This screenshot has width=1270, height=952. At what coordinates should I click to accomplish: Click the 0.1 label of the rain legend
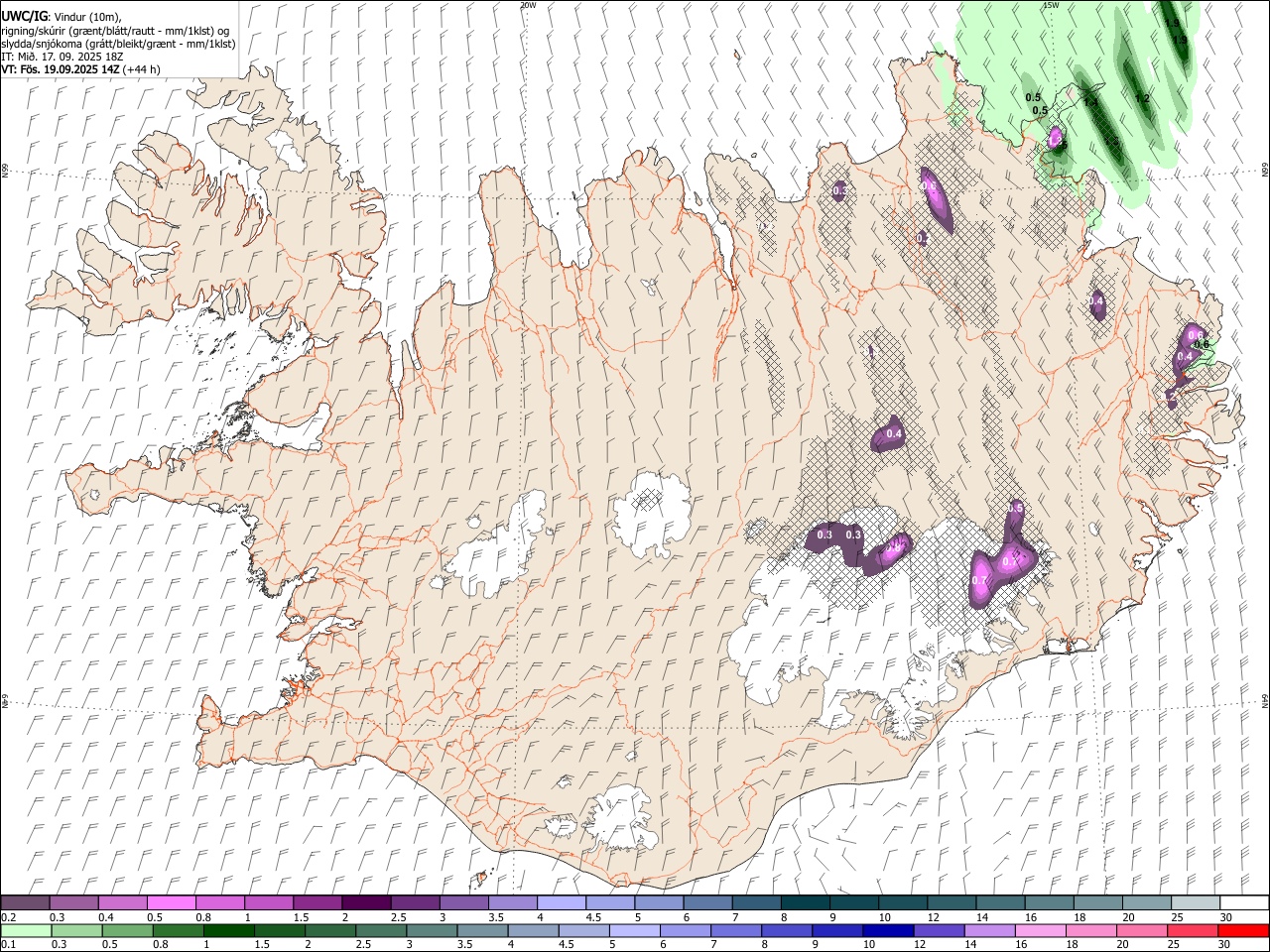(9, 945)
